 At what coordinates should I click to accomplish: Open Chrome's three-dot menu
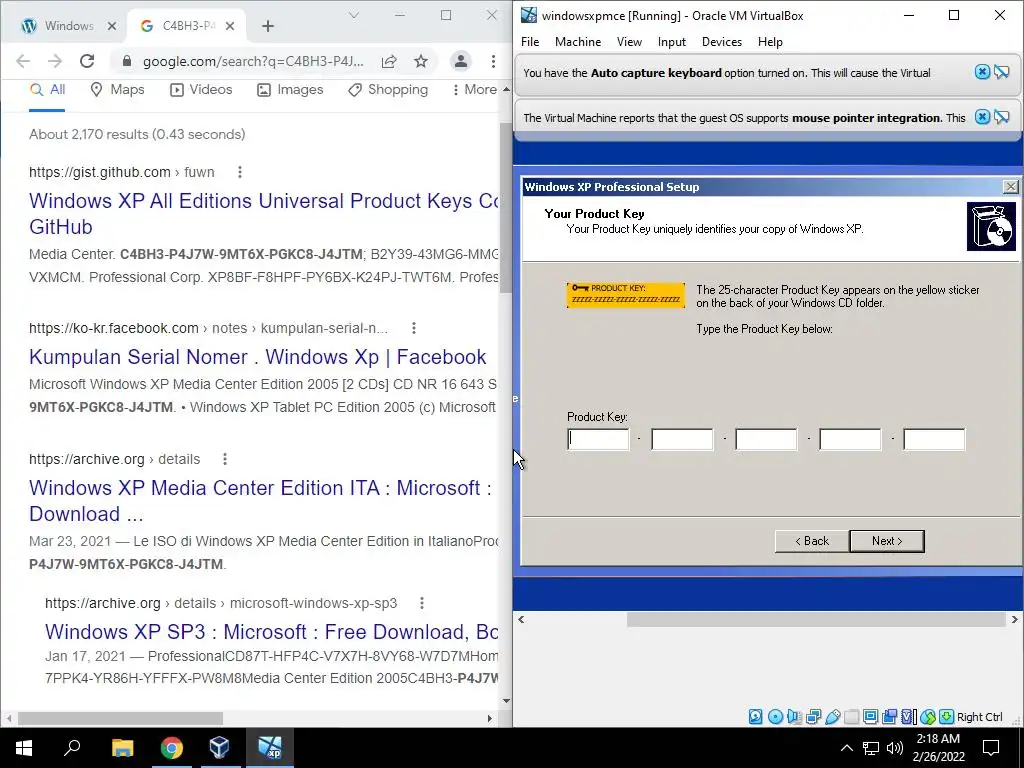493,61
